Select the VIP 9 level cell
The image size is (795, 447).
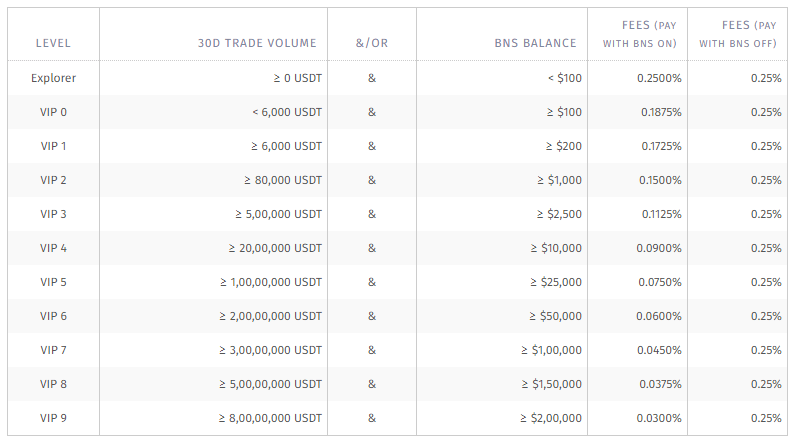(x=53, y=418)
